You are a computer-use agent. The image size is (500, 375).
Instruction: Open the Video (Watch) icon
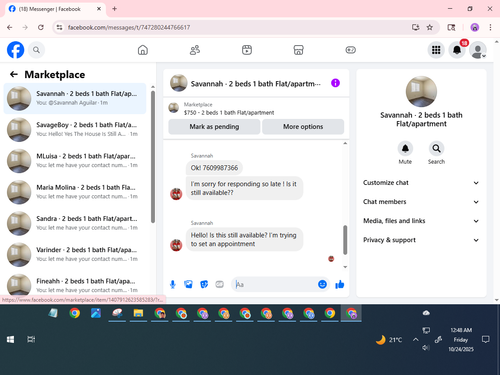coord(247,50)
